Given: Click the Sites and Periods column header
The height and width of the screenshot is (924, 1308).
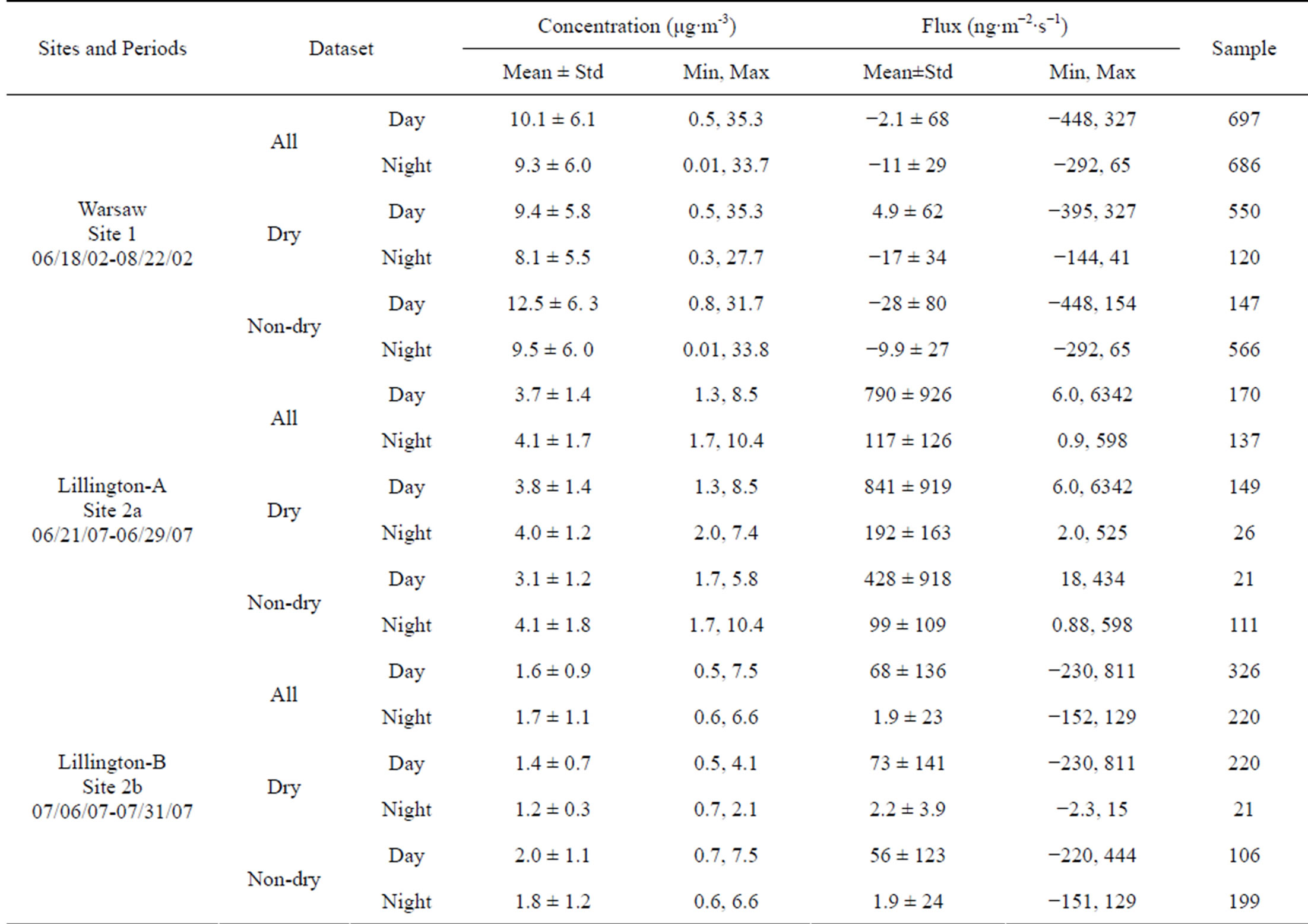Looking at the screenshot, I should point(112,48).
